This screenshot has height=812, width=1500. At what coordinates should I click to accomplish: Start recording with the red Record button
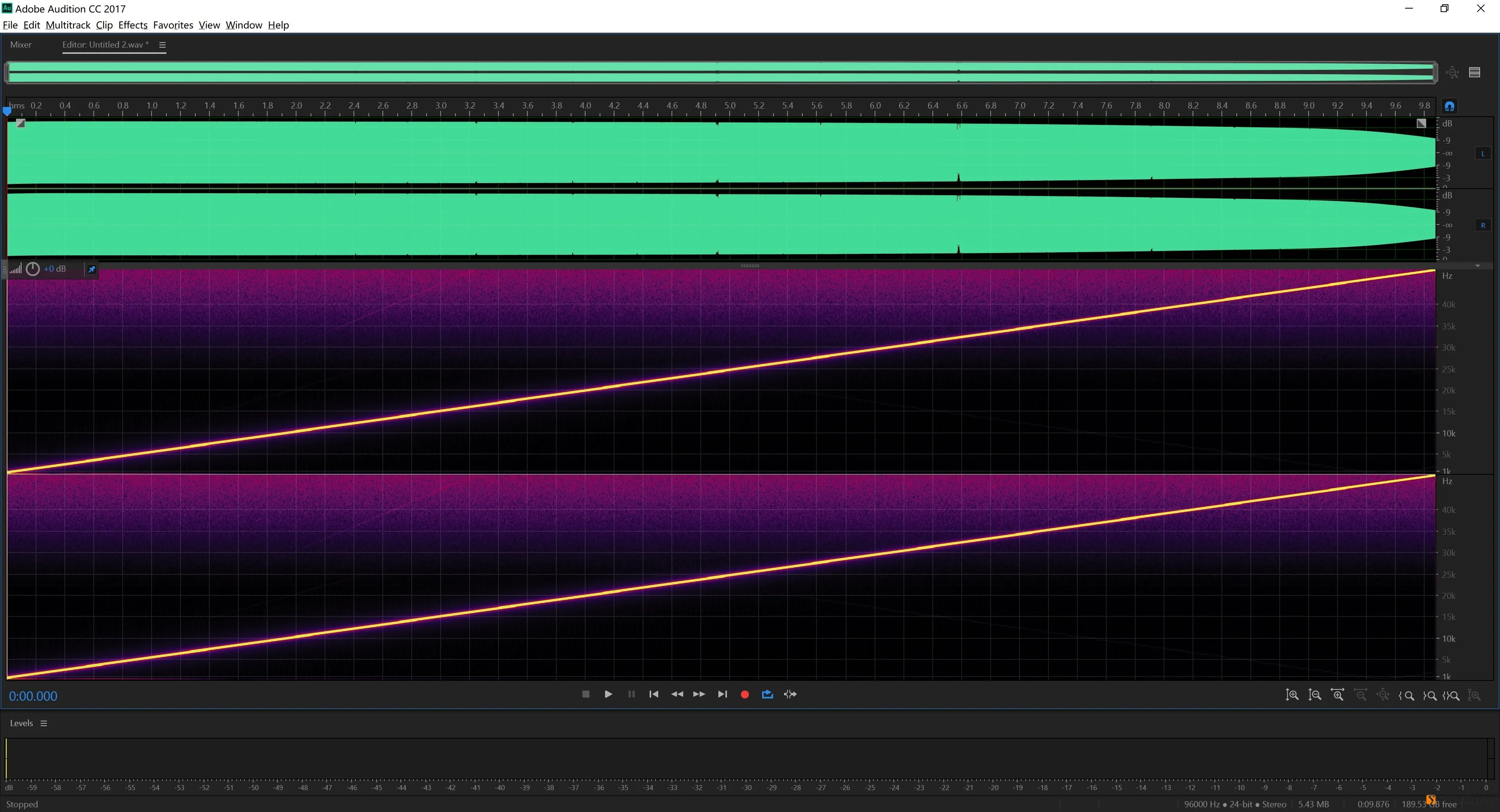pyautogui.click(x=745, y=694)
